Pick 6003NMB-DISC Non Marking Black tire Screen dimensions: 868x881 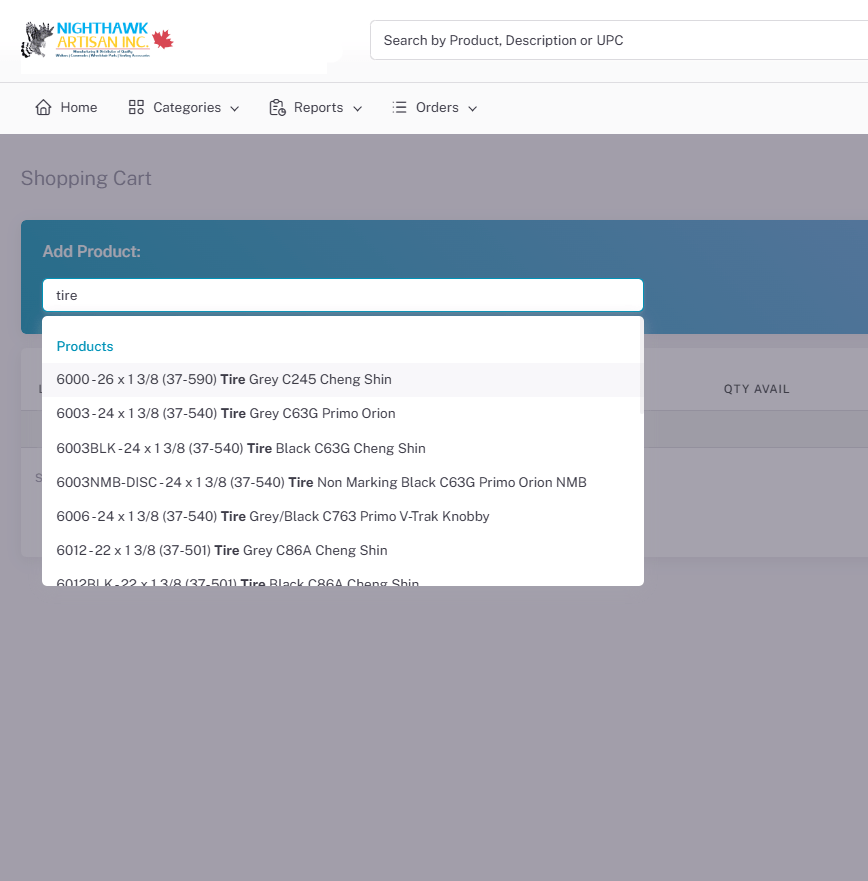(321, 482)
